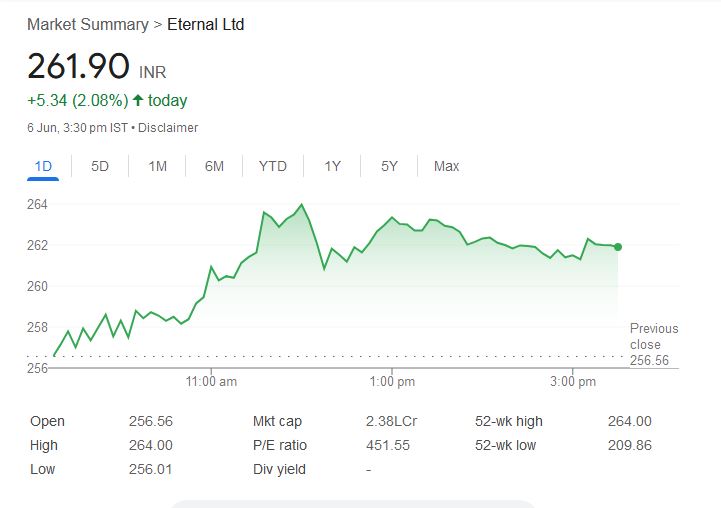Screen dimensions: 721x508
Task: Click the 264 y-axis label
Action: (x=37, y=204)
